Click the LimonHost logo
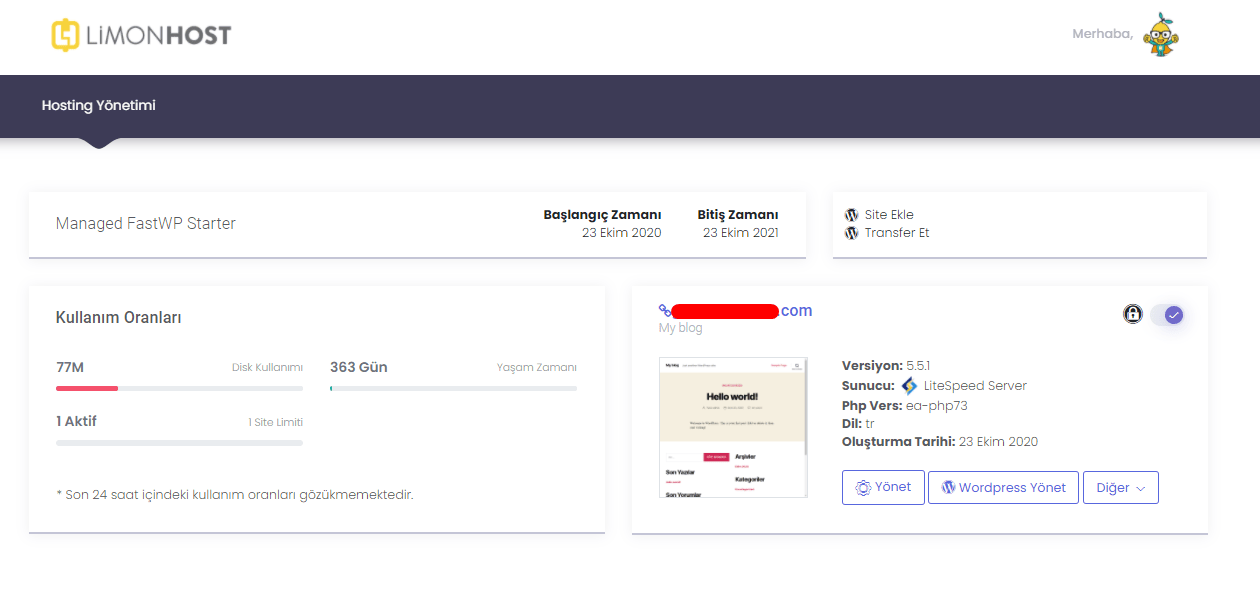Screen dimensions: 1260x591 click(141, 35)
